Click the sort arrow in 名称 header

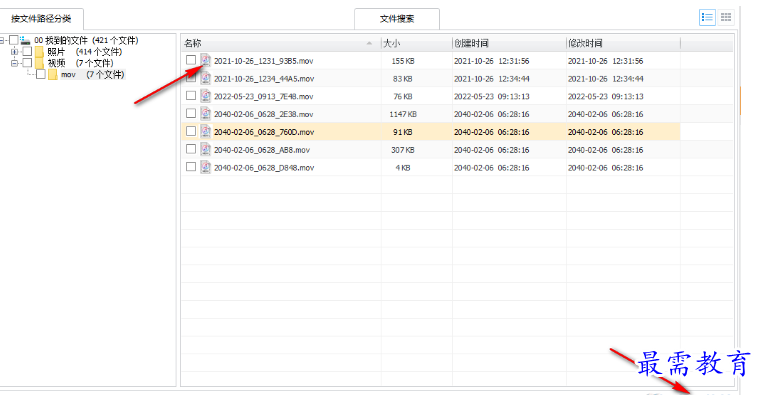click(369, 43)
